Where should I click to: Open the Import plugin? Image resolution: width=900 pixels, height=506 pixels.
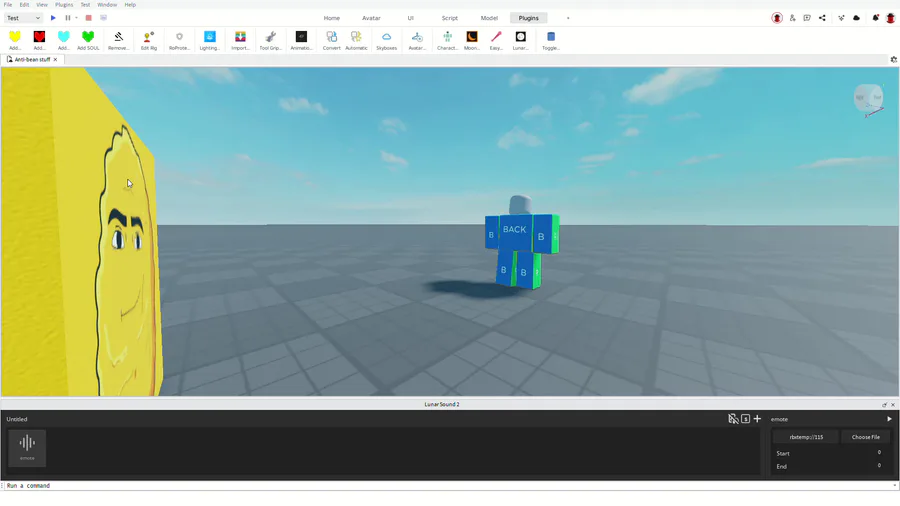point(240,40)
